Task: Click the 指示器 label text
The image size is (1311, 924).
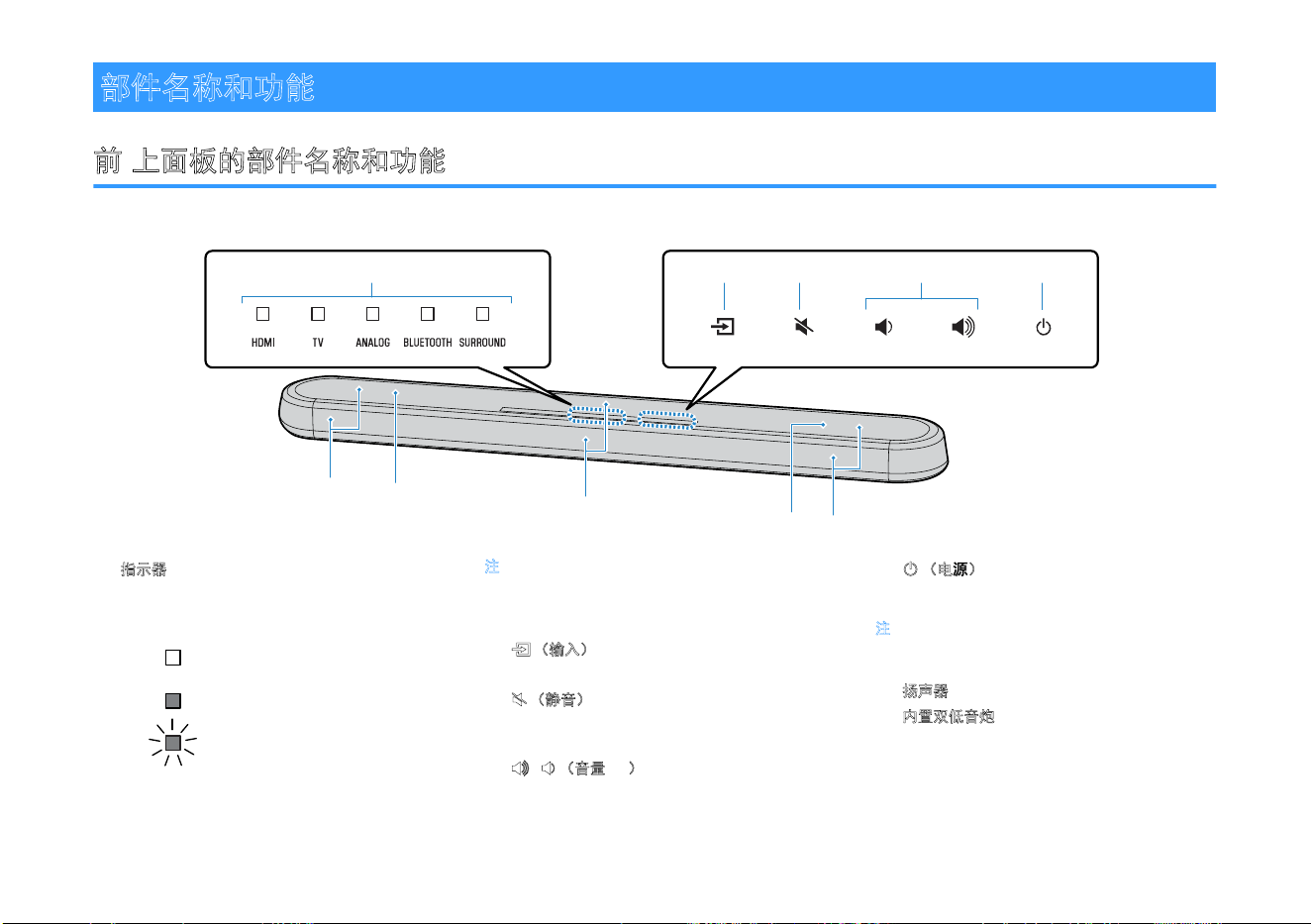Action: (144, 569)
